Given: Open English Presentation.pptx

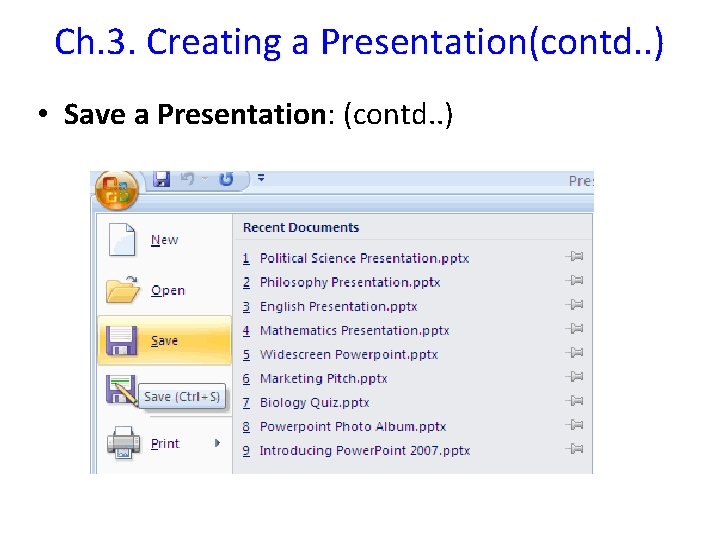Looking at the screenshot, I should click(338, 306).
